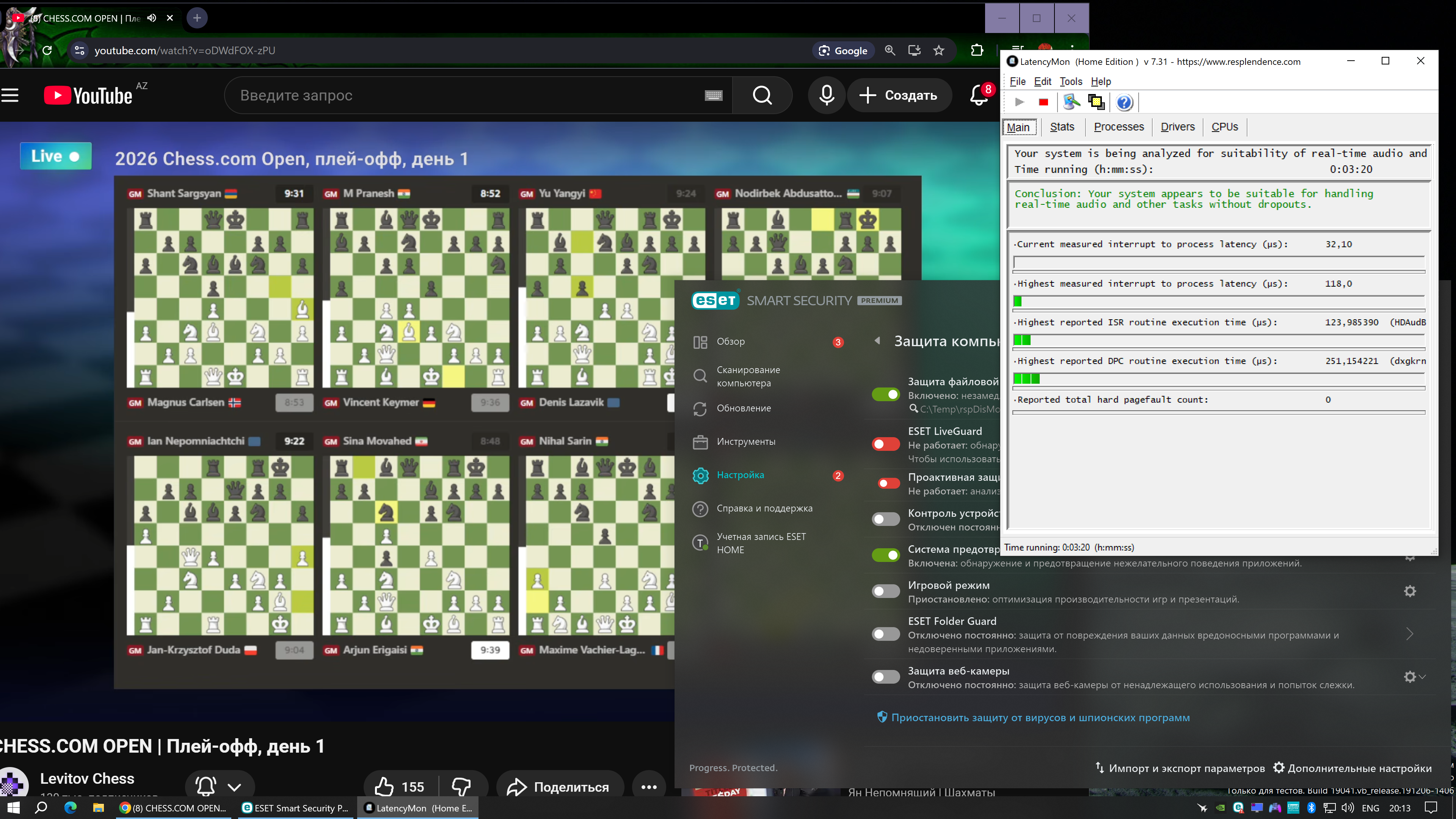Screen dimensions: 1456x819
Task: Toggle the Проактивная защита switch
Action: (x=889, y=483)
